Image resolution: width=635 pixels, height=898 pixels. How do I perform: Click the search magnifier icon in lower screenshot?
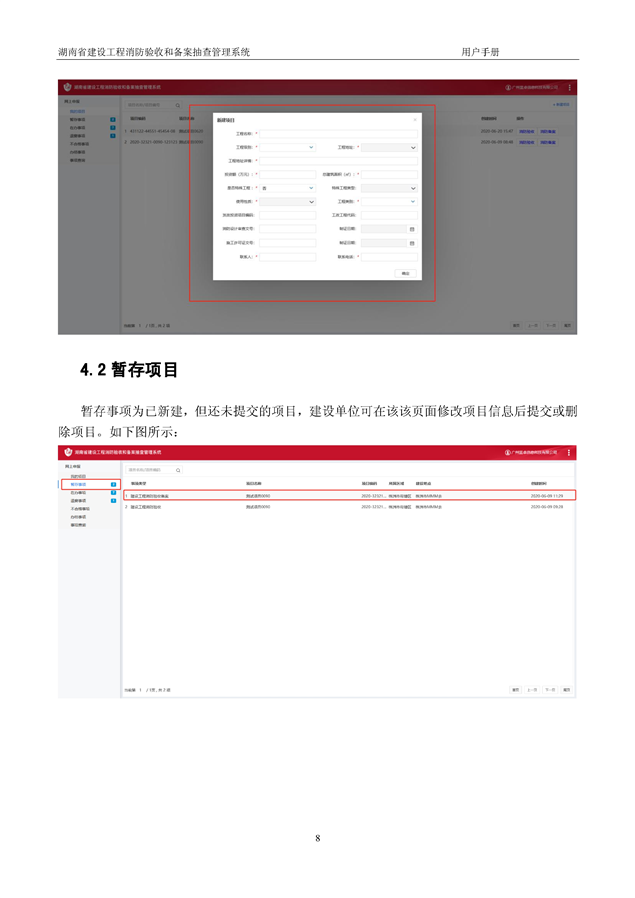click(x=178, y=469)
